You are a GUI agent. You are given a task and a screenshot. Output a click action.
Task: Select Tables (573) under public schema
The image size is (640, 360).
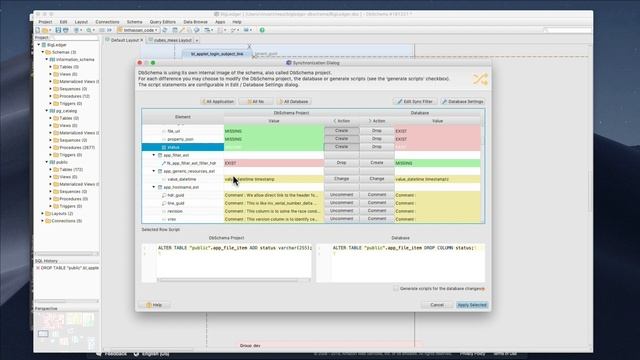point(71,169)
